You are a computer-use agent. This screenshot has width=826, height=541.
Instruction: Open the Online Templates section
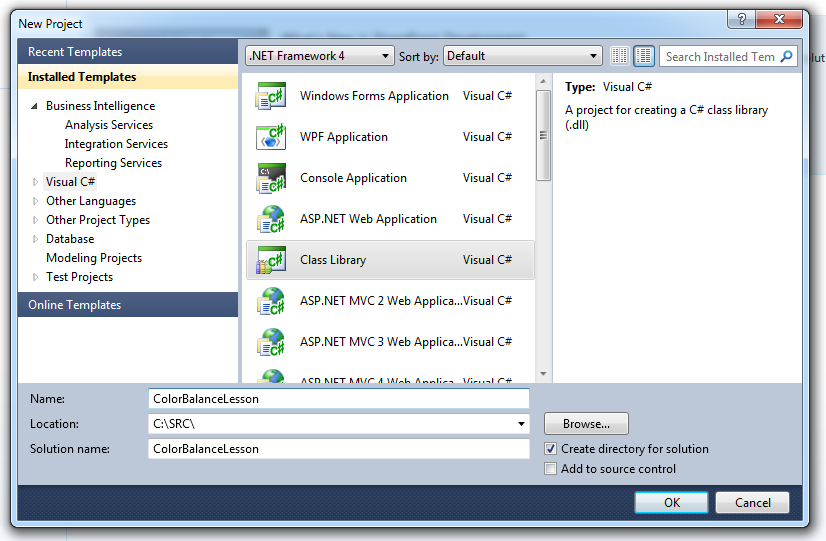click(x=128, y=304)
